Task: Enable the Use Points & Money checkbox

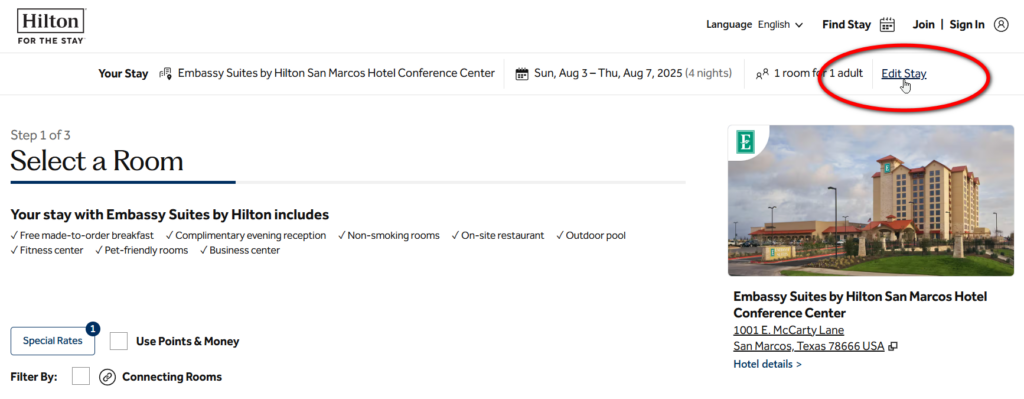Action: (x=118, y=341)
